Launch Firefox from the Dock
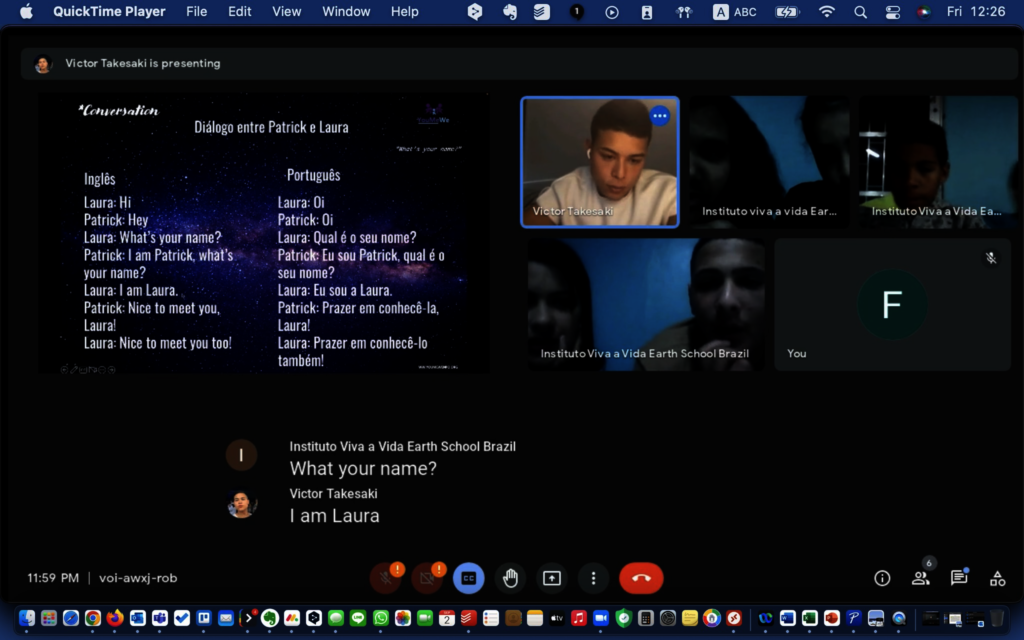 click(115, 618)
